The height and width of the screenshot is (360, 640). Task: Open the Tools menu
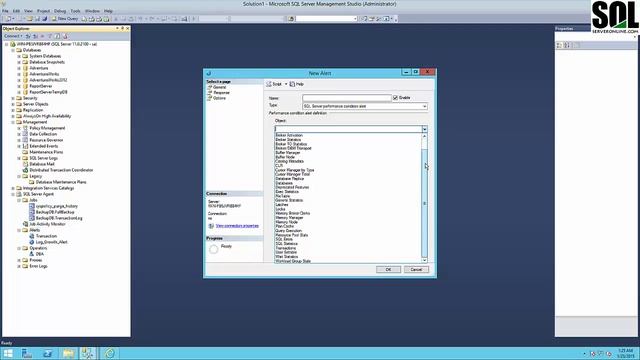[x=76, y=11]
